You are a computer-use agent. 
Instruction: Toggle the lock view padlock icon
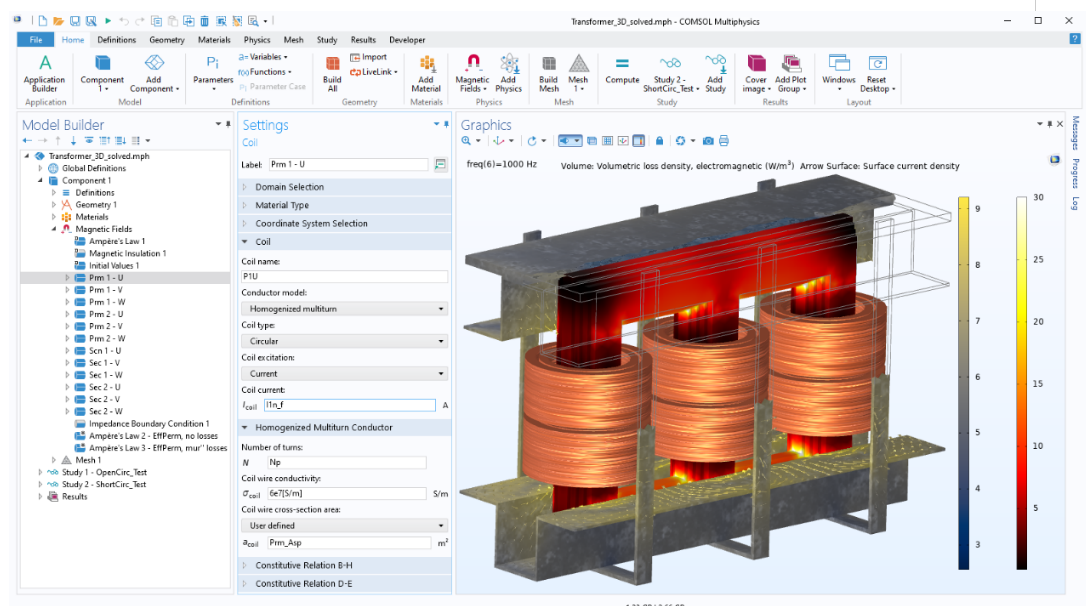pos(659,141)
